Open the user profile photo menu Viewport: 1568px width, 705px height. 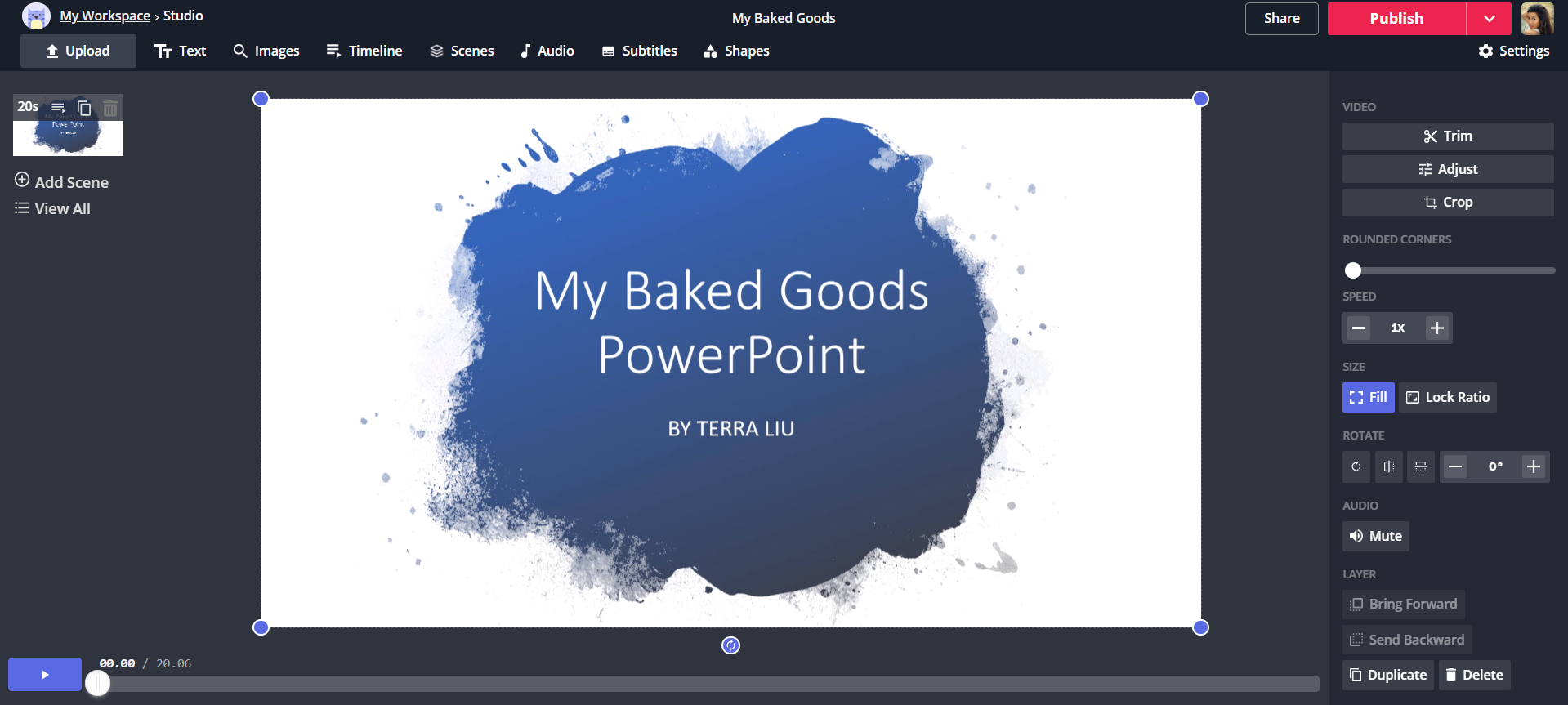click(1537, 18)
